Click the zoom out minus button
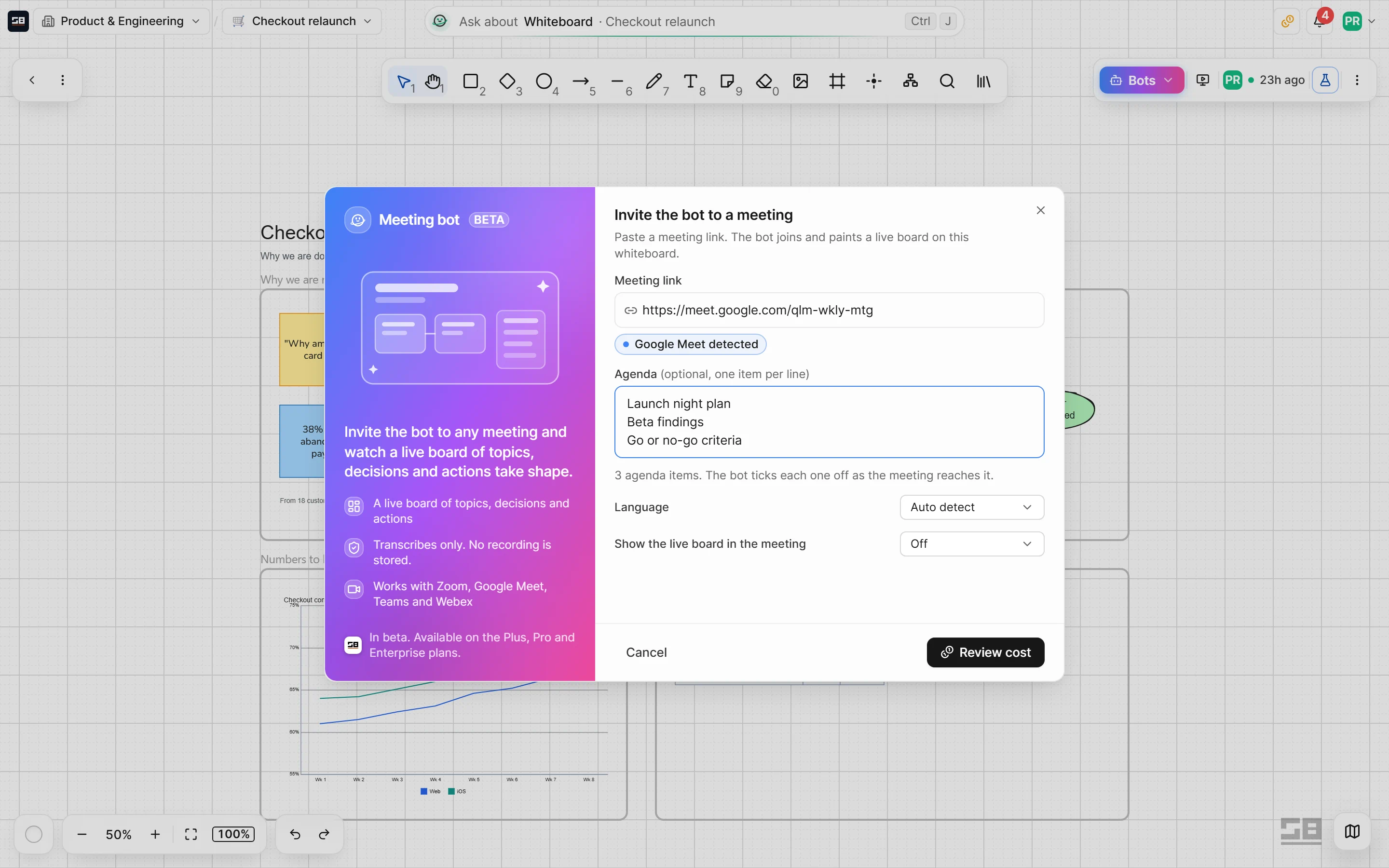Viewport: 1389px width, 868px height. (82, 834)
